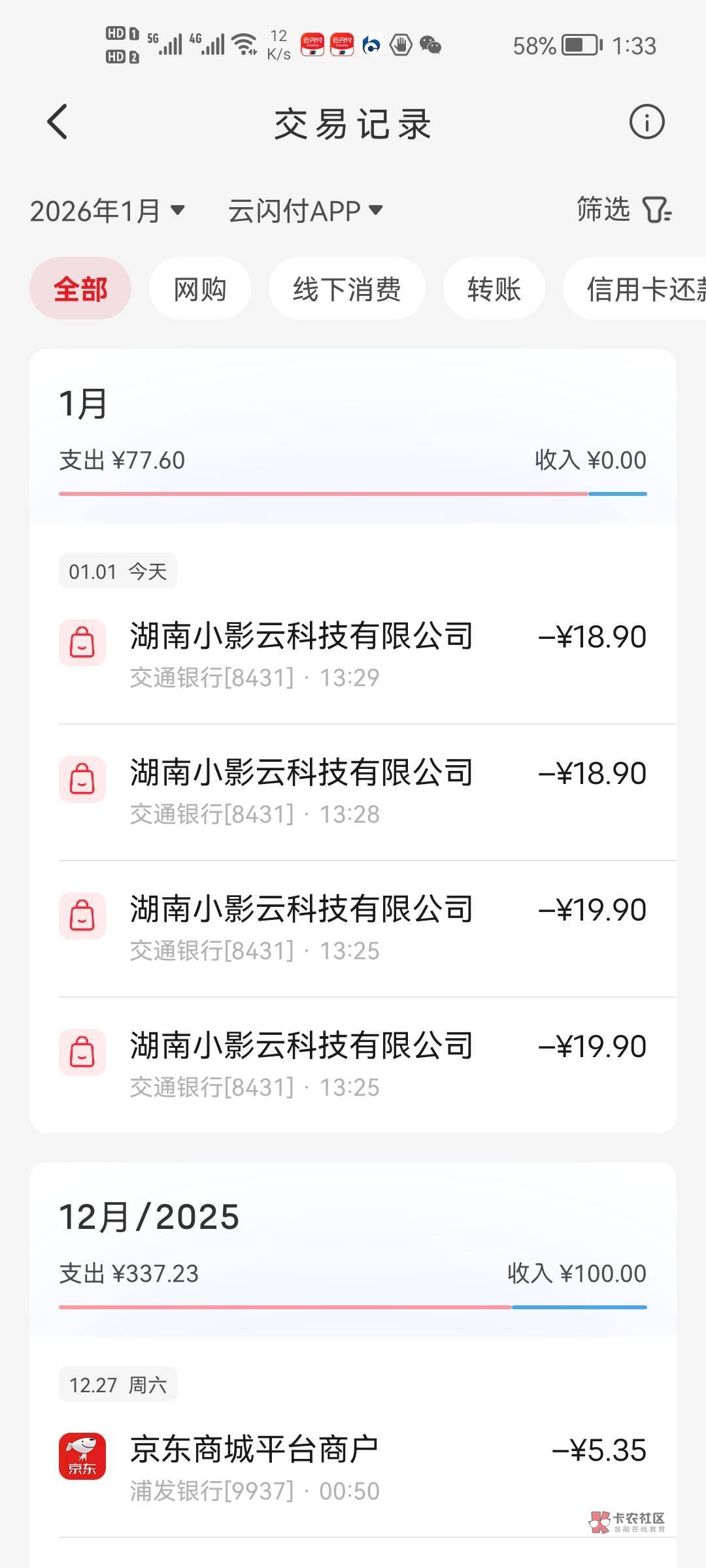The height and width of the screenshot is (1568, 706).
Task: Select the 全部 filter chip
Action: click(x=80, y=289)
